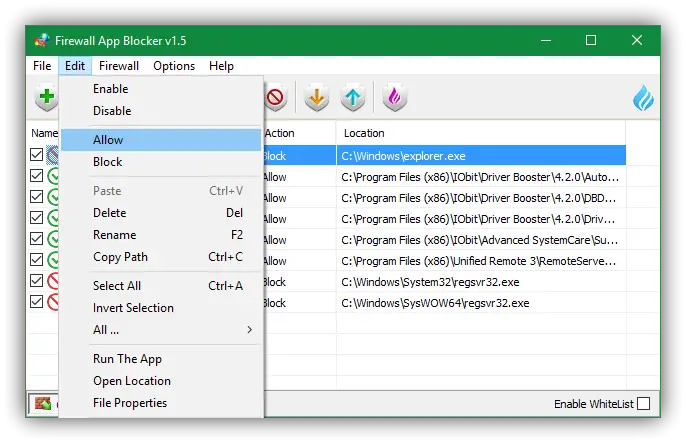Click the green plus Add Application icon

47,97
